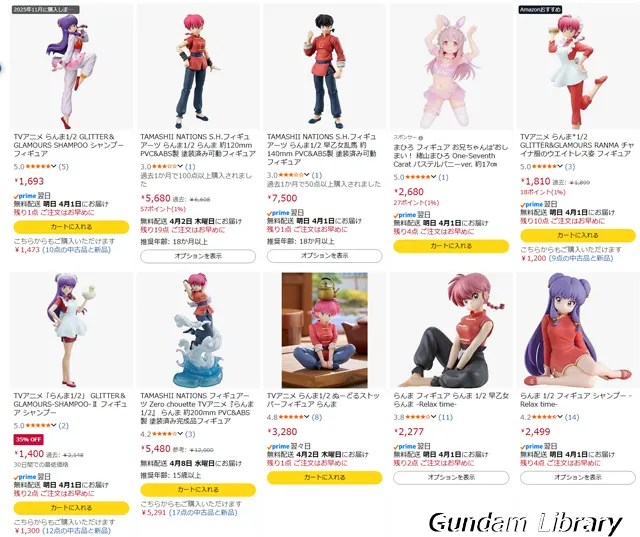
Task: Add the ¥3,280 noodle stopper figure to cart
Action: pos(324,477)
